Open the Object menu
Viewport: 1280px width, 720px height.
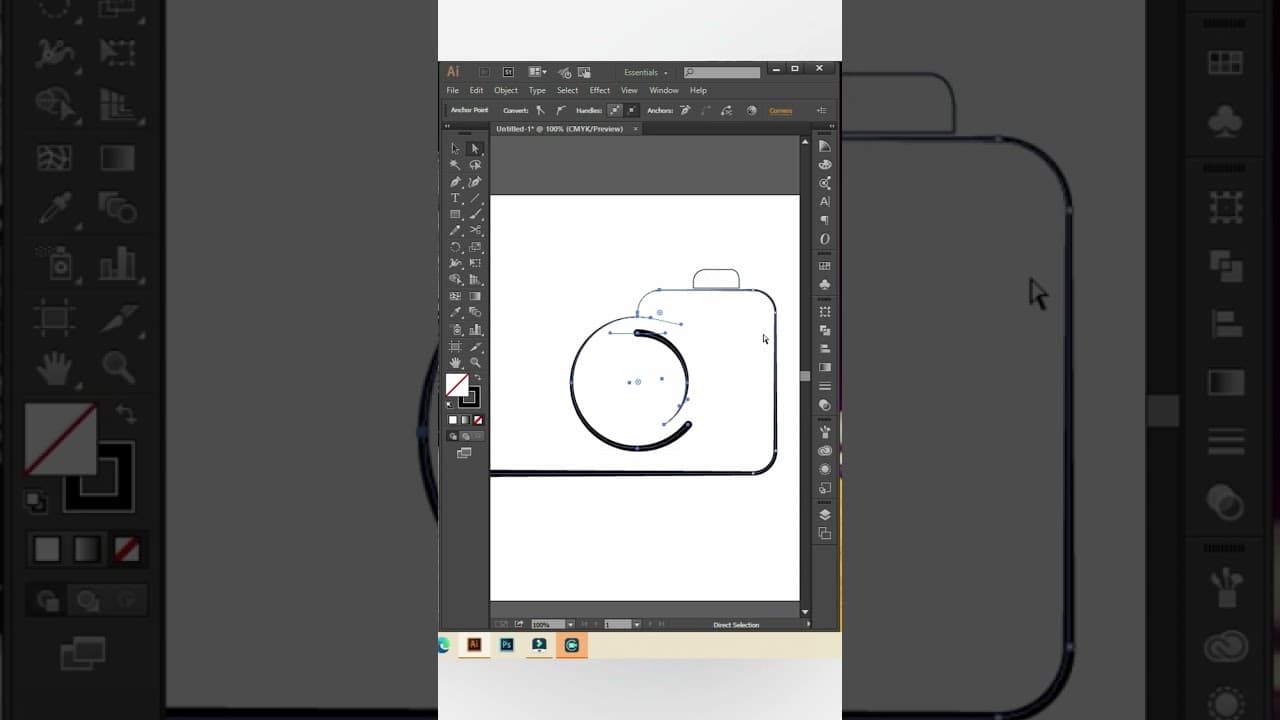[x=506, y=90]
